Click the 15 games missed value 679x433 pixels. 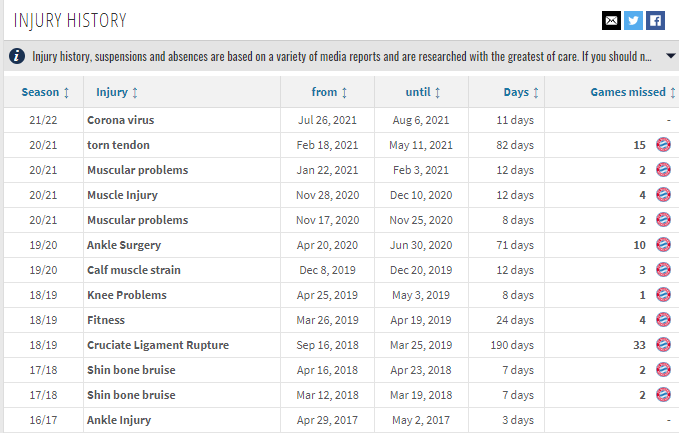coord(639,145)
